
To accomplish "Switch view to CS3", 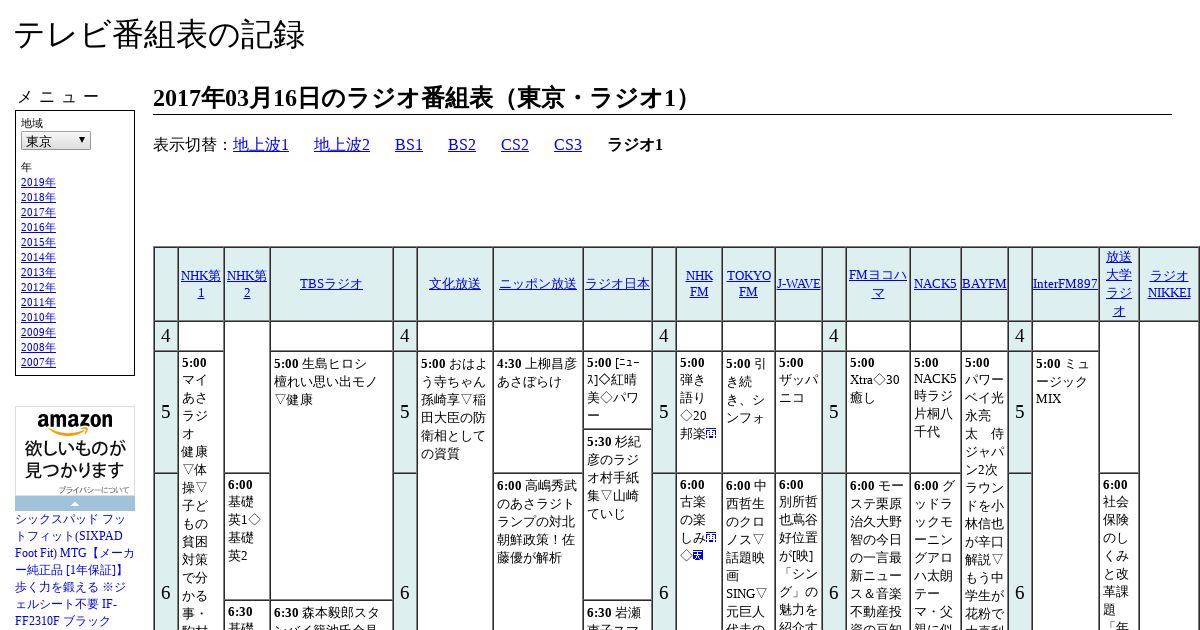I will tap(568, 145).
